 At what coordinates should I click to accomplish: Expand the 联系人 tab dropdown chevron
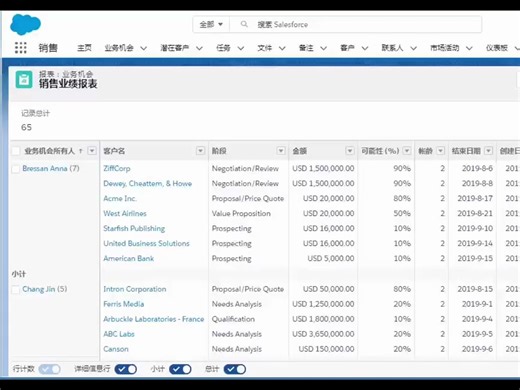(413, 48)
